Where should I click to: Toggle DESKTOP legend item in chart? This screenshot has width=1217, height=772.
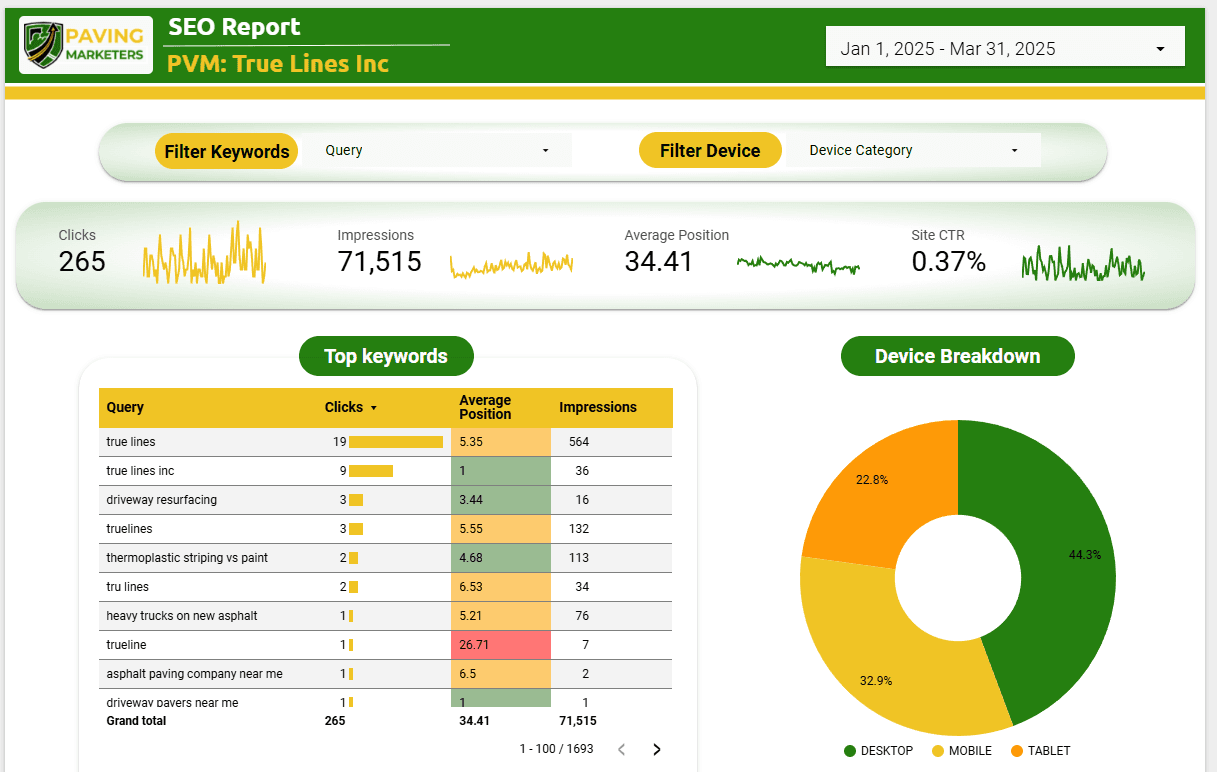click(x=878, y=751)
